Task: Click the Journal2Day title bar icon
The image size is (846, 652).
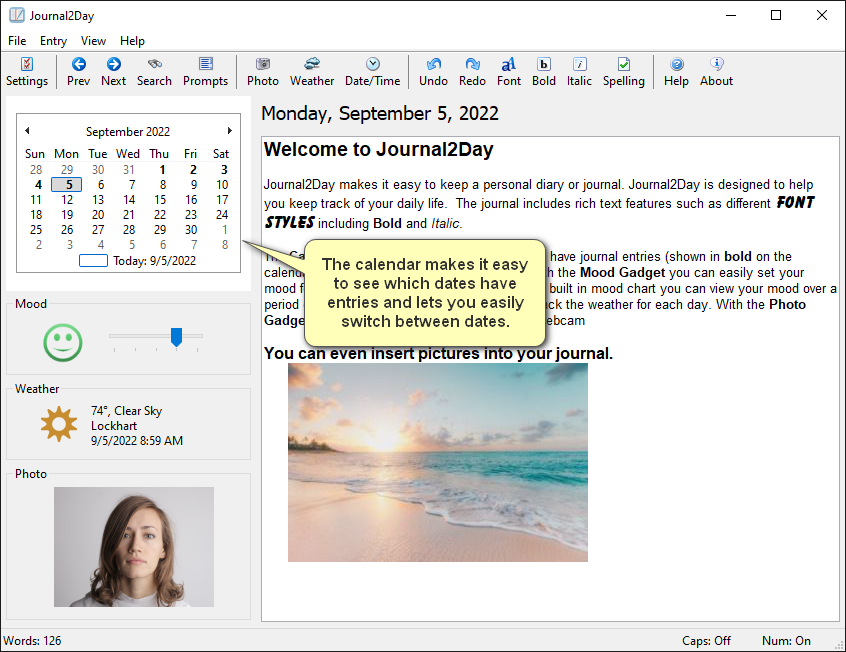Action: [17, 15]
